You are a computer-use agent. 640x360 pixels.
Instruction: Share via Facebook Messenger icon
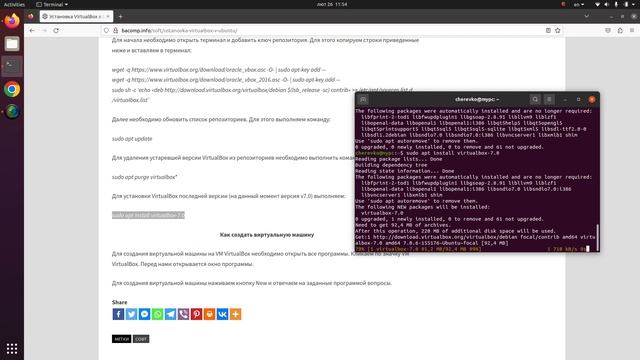144,314
